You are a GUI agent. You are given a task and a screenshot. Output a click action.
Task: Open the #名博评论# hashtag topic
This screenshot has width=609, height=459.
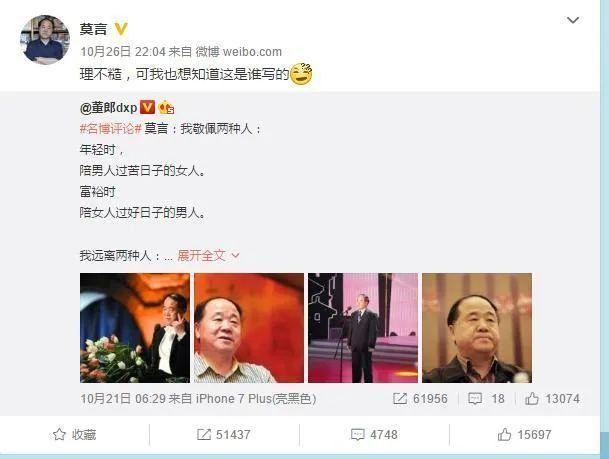pos(111,129)
